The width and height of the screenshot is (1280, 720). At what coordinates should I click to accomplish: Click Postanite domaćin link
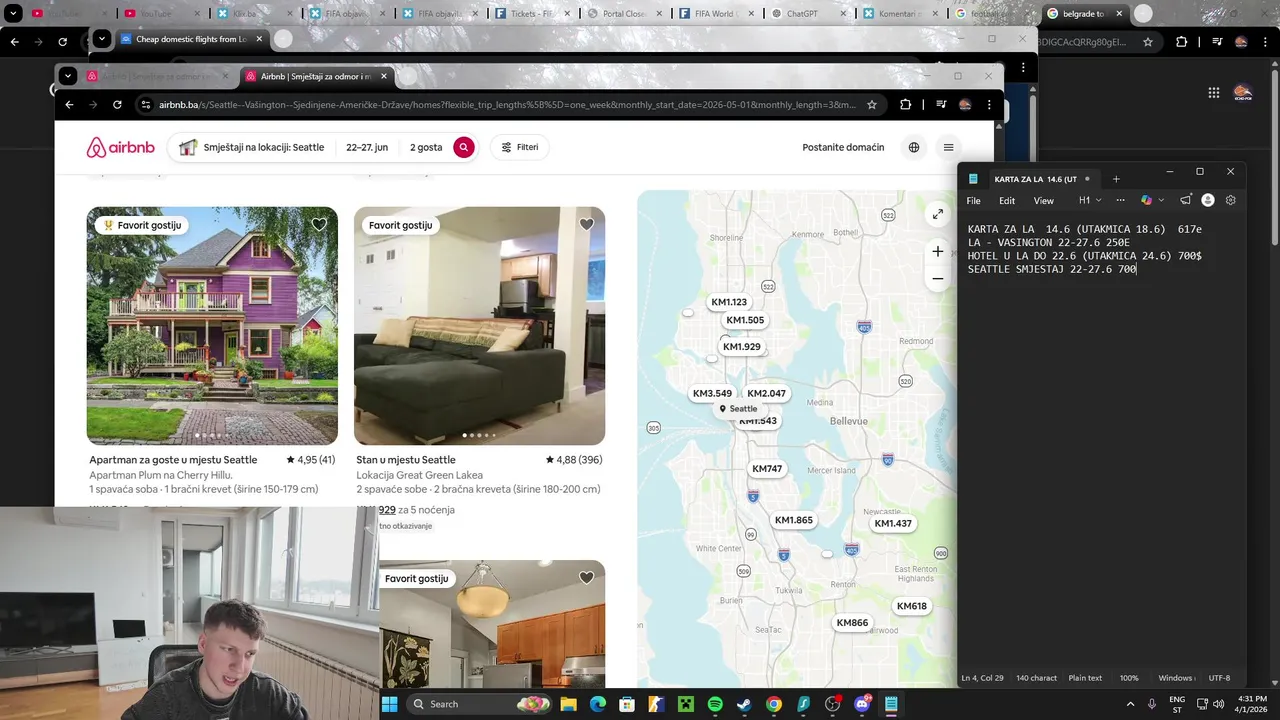point(843,147)
